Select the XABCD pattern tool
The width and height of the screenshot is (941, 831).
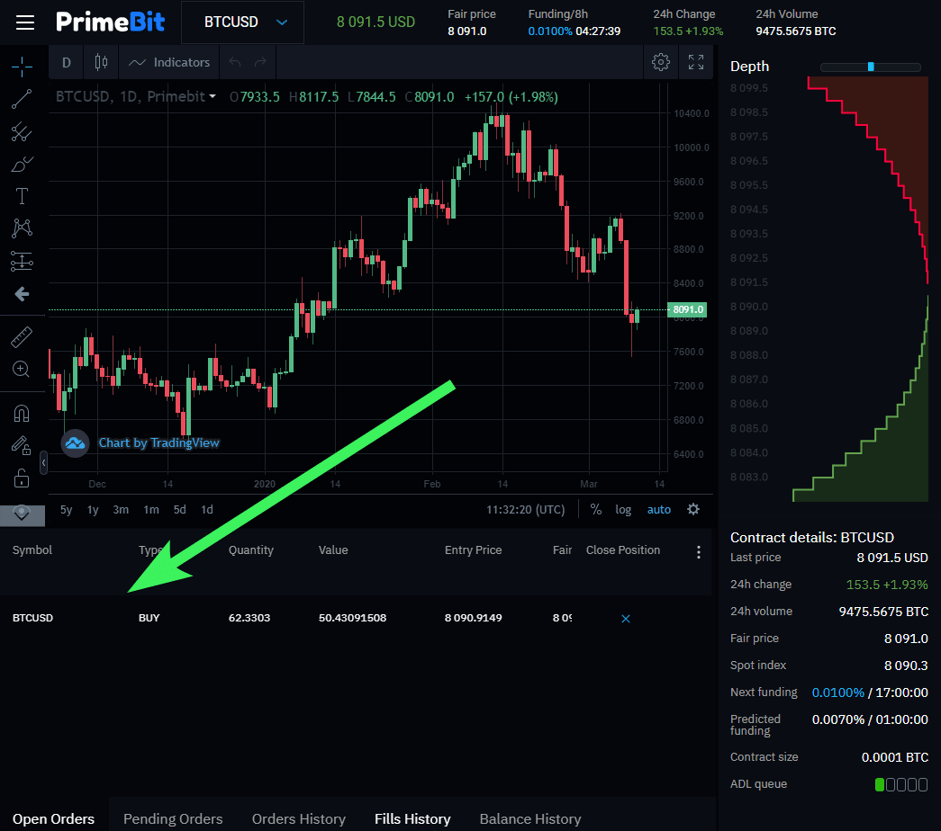[x=22, y=228]
